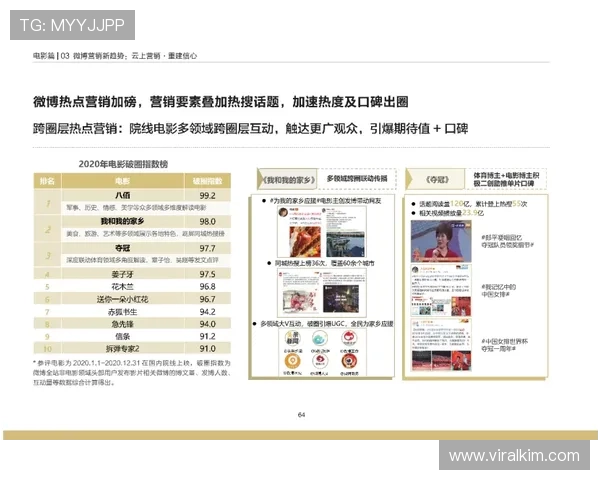Click the 电影 column header

point(122,181)
